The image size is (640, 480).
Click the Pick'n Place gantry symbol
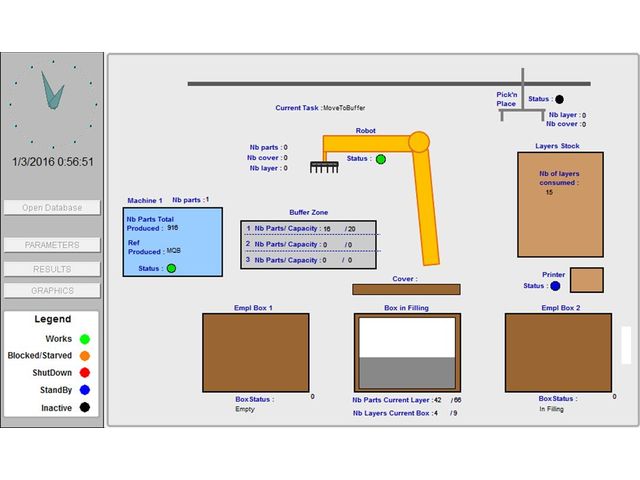[x=522, y=100]
